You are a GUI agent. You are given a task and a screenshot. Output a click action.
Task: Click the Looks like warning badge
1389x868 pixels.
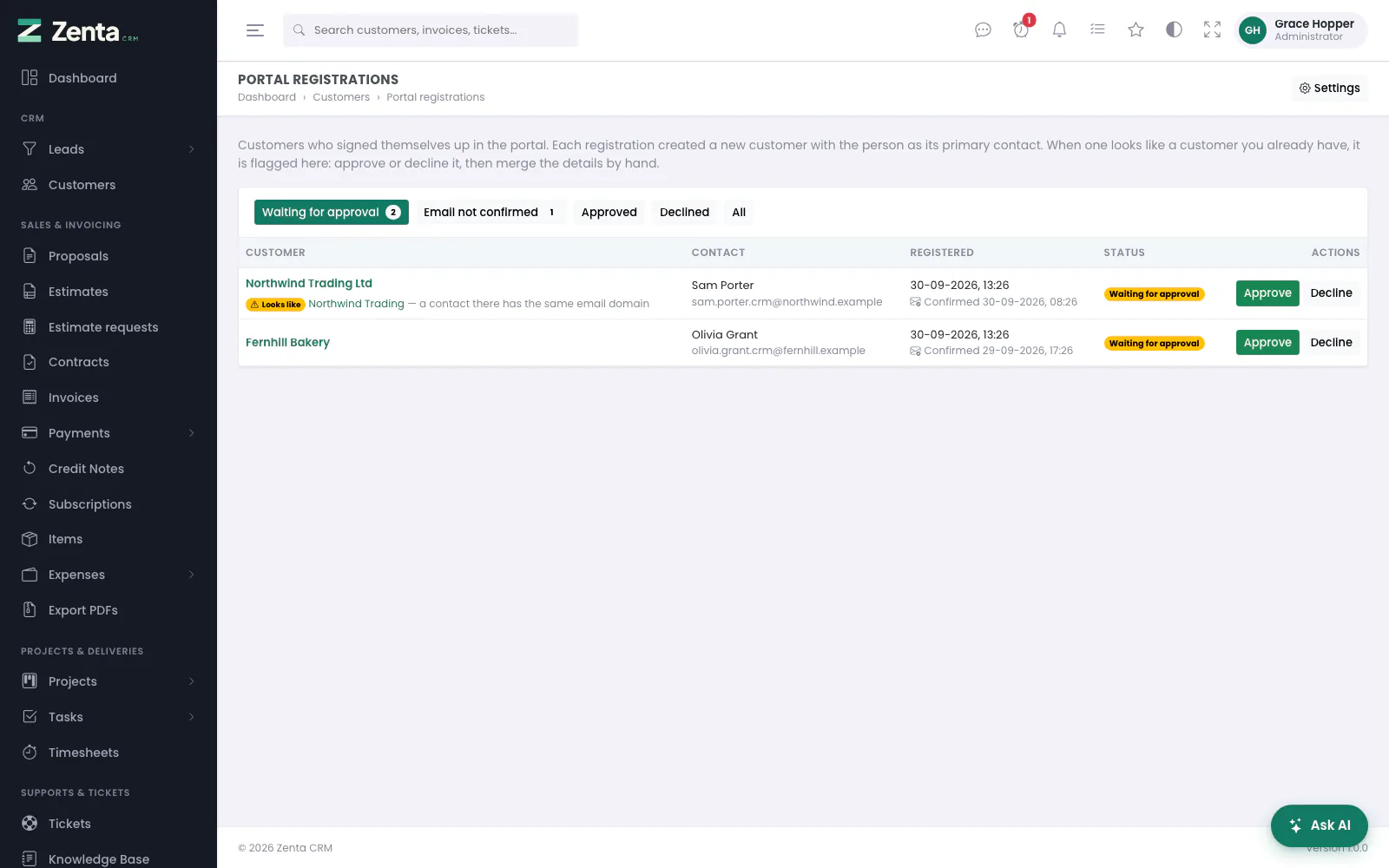pyautogui.click(x=275, y=305)
